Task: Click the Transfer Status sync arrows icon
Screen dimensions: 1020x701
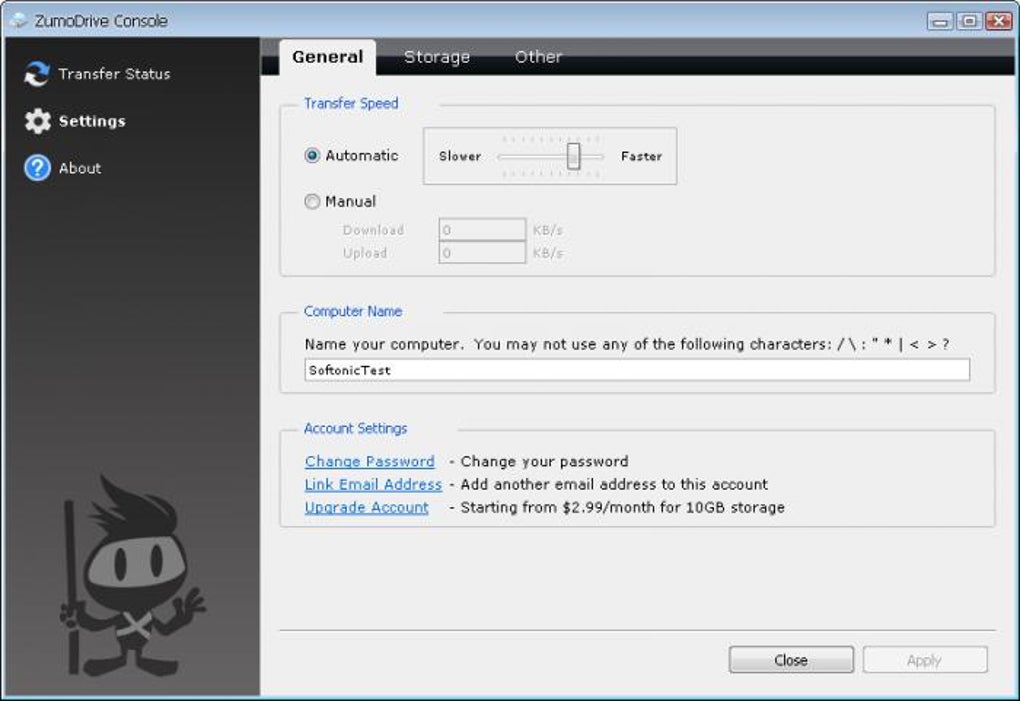Action: 37,73
